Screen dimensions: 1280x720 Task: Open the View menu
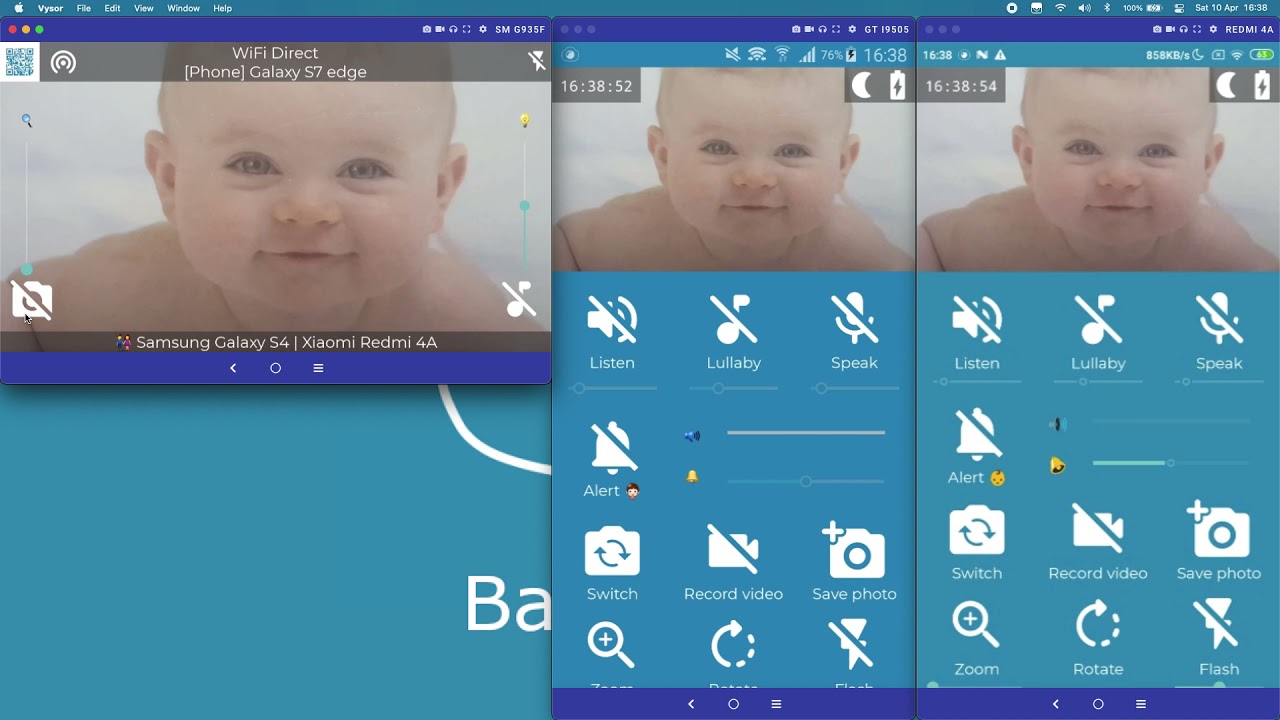144,8
